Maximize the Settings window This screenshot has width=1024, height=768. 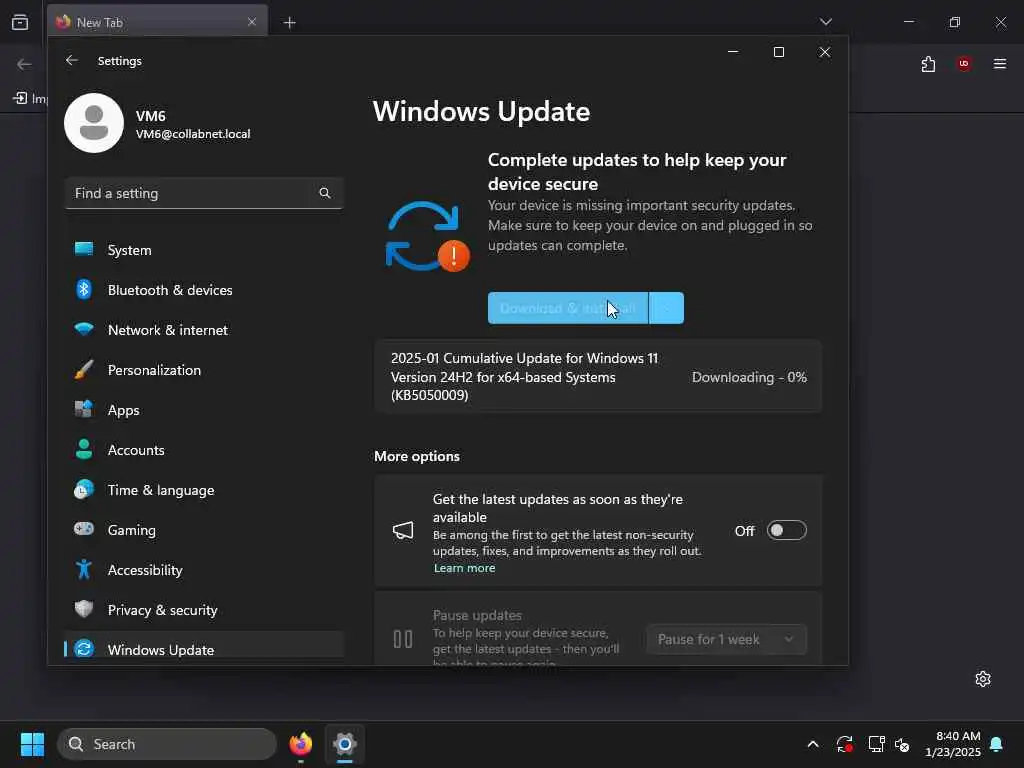click(778, 52)
